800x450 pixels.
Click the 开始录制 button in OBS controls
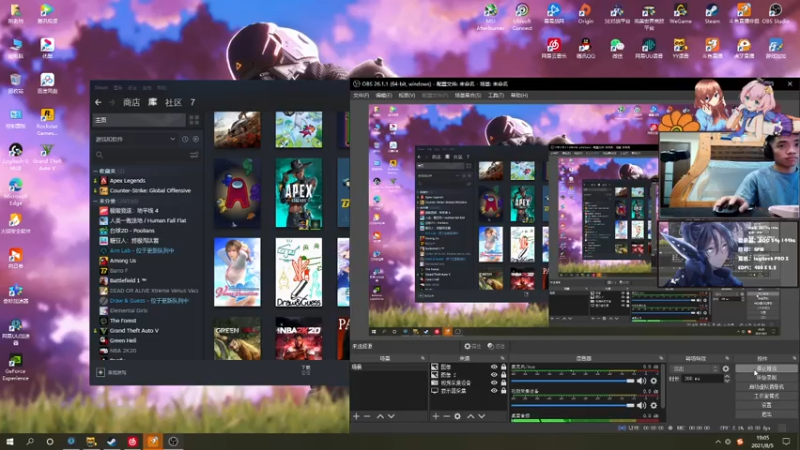pos(766,378)
